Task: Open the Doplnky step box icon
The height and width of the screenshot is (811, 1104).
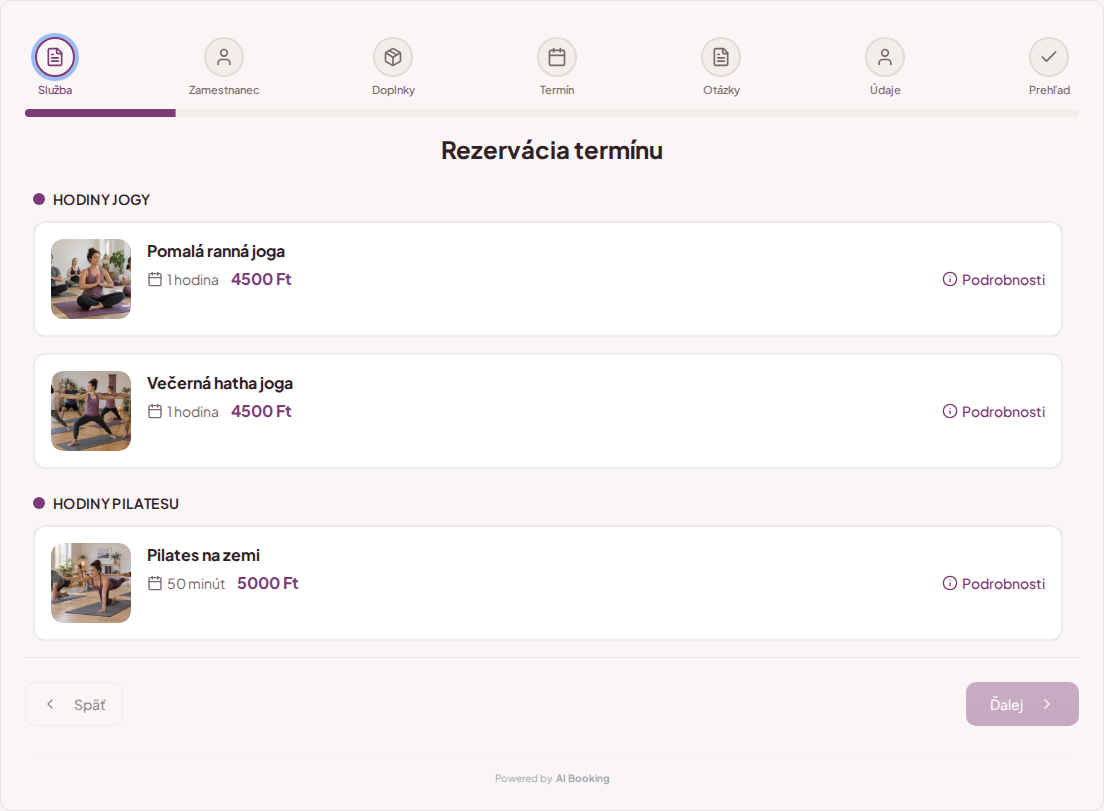Action: point(393,57)
